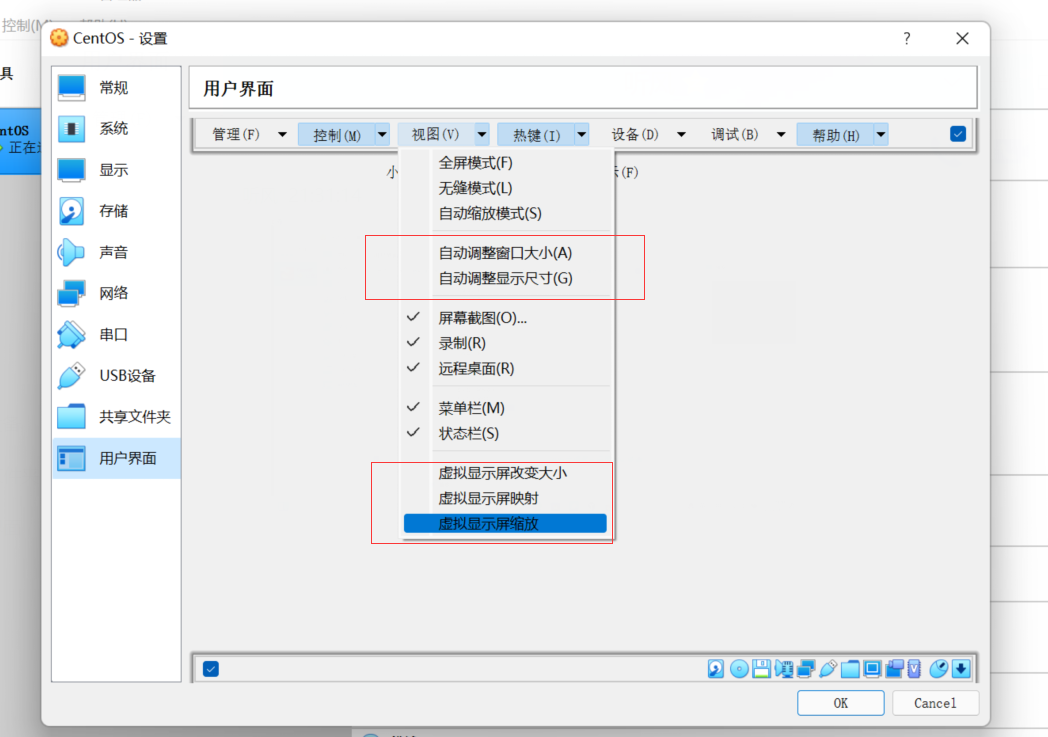The image size is (1048, 737).
Task: Toggle the status bar enable checkbox
Action: 211,669
